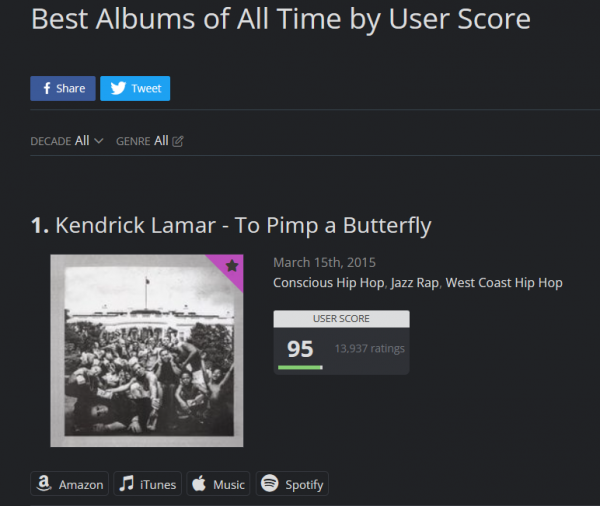The image size is (600, 506).
Task: Open the Conscious Hip Hop genre link
Action: pos(328,283)
